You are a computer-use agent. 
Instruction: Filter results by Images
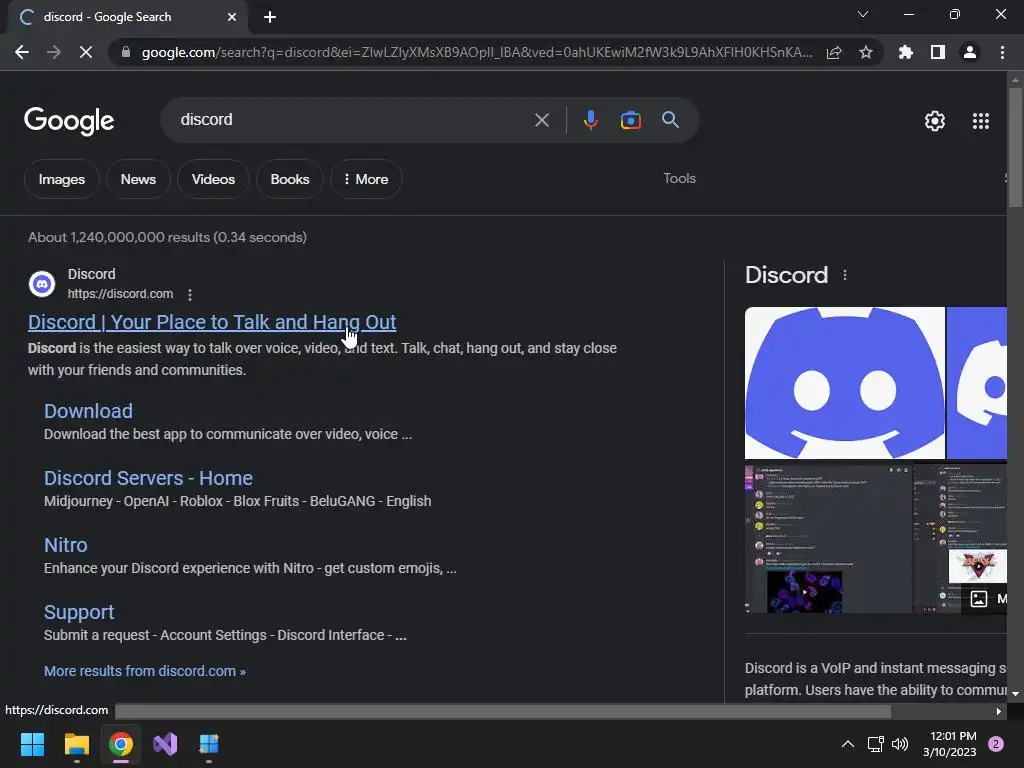(x=61, y=179)
